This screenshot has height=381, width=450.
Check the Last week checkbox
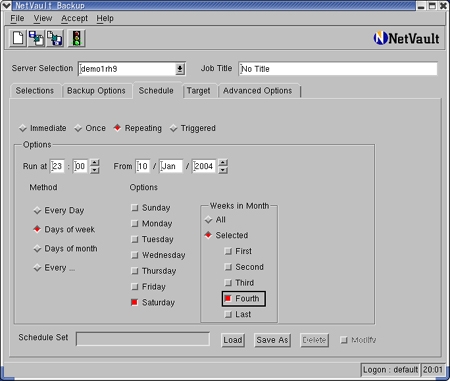point(238,314)
